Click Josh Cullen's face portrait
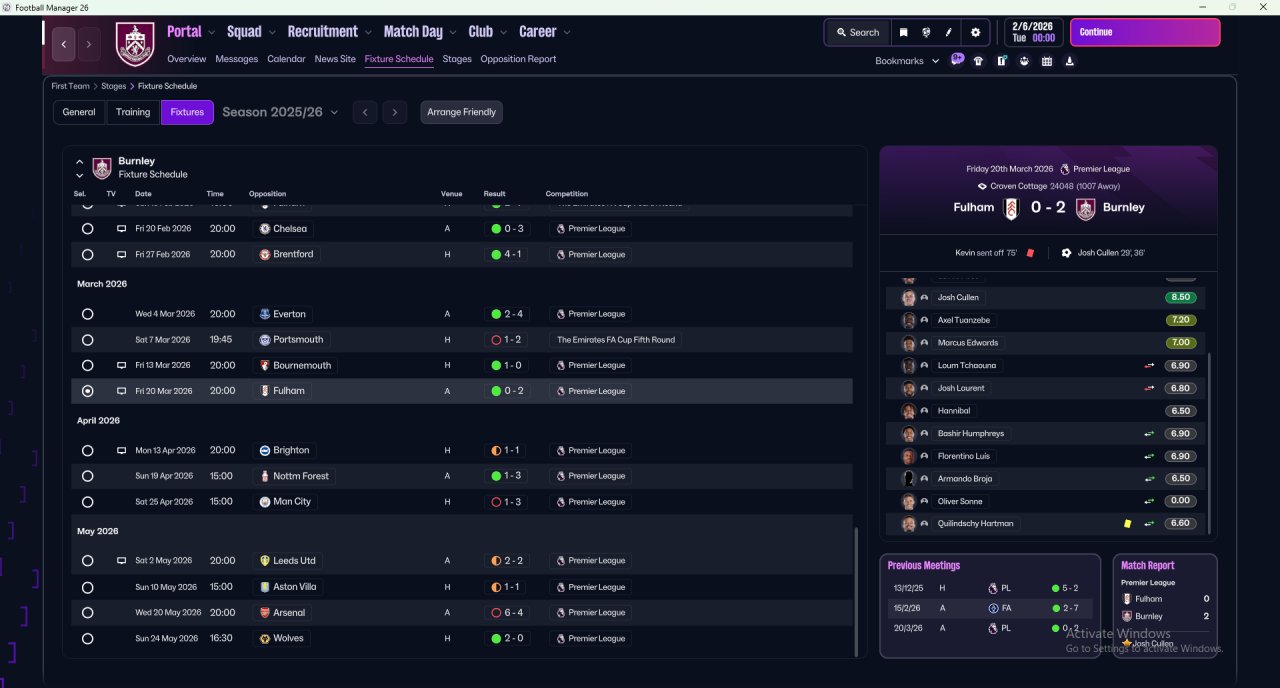This screenshot has height=688, width=1280. pyautogui.click(x=909, y=298)
